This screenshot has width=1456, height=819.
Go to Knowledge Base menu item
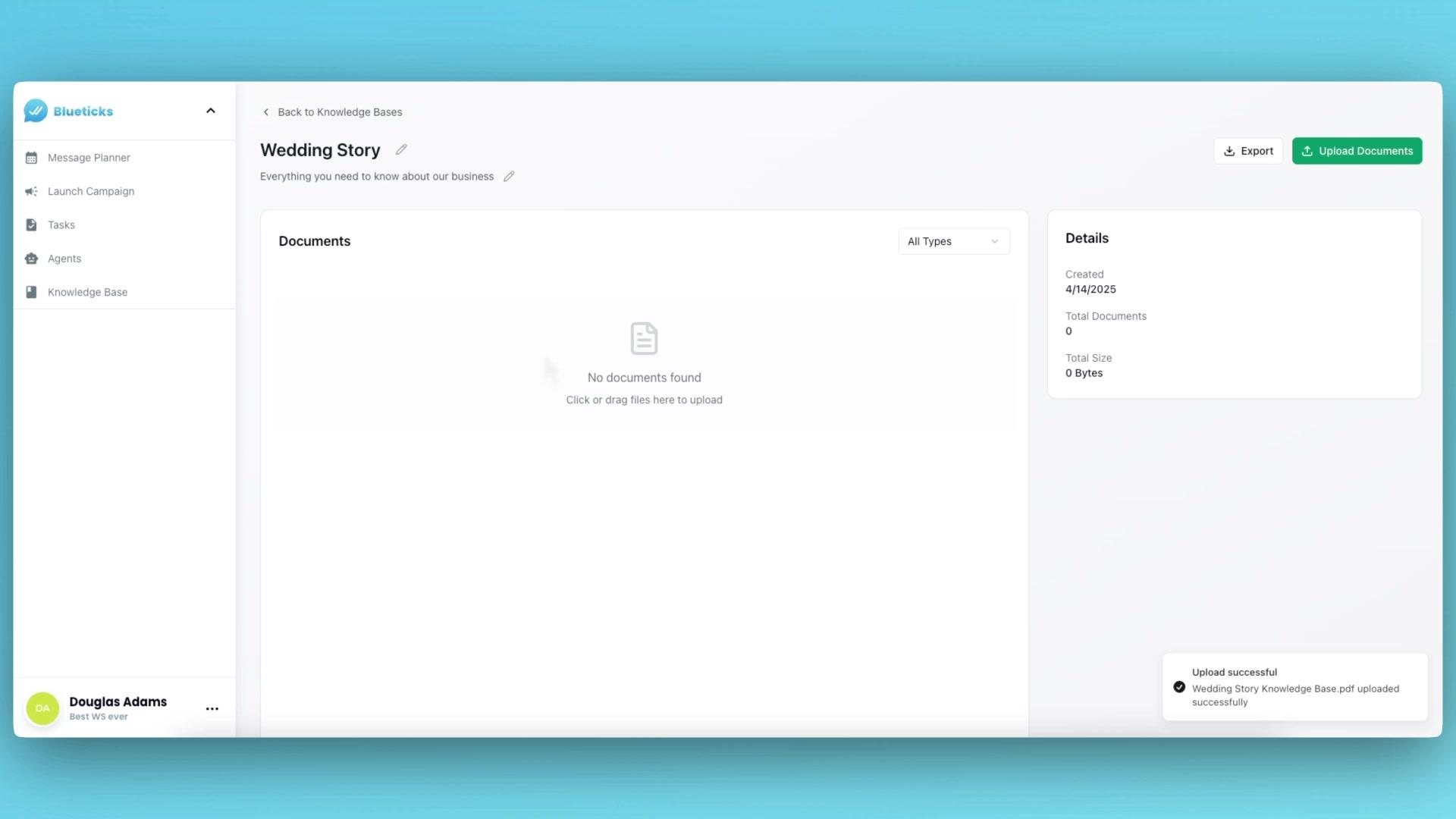tap(87, 292)
